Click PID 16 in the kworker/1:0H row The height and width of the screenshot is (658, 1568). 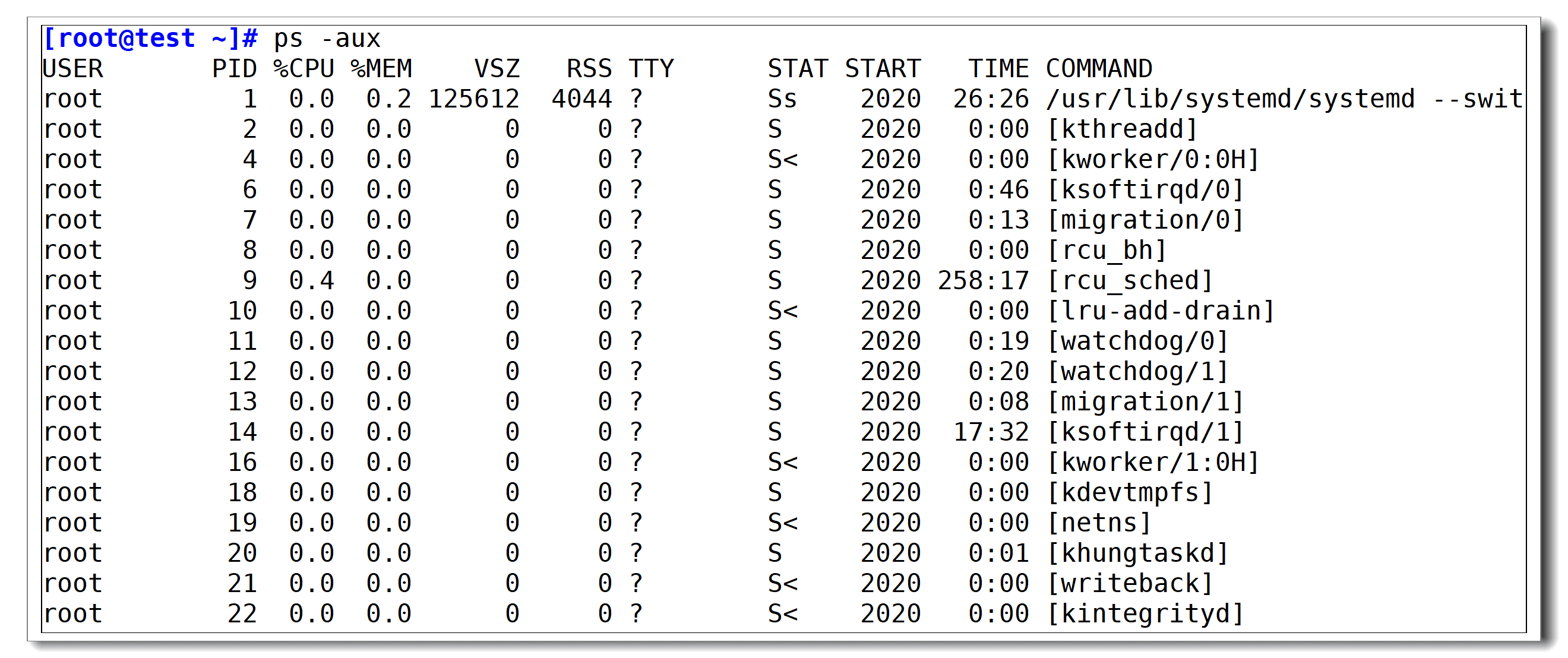point(242,462)
